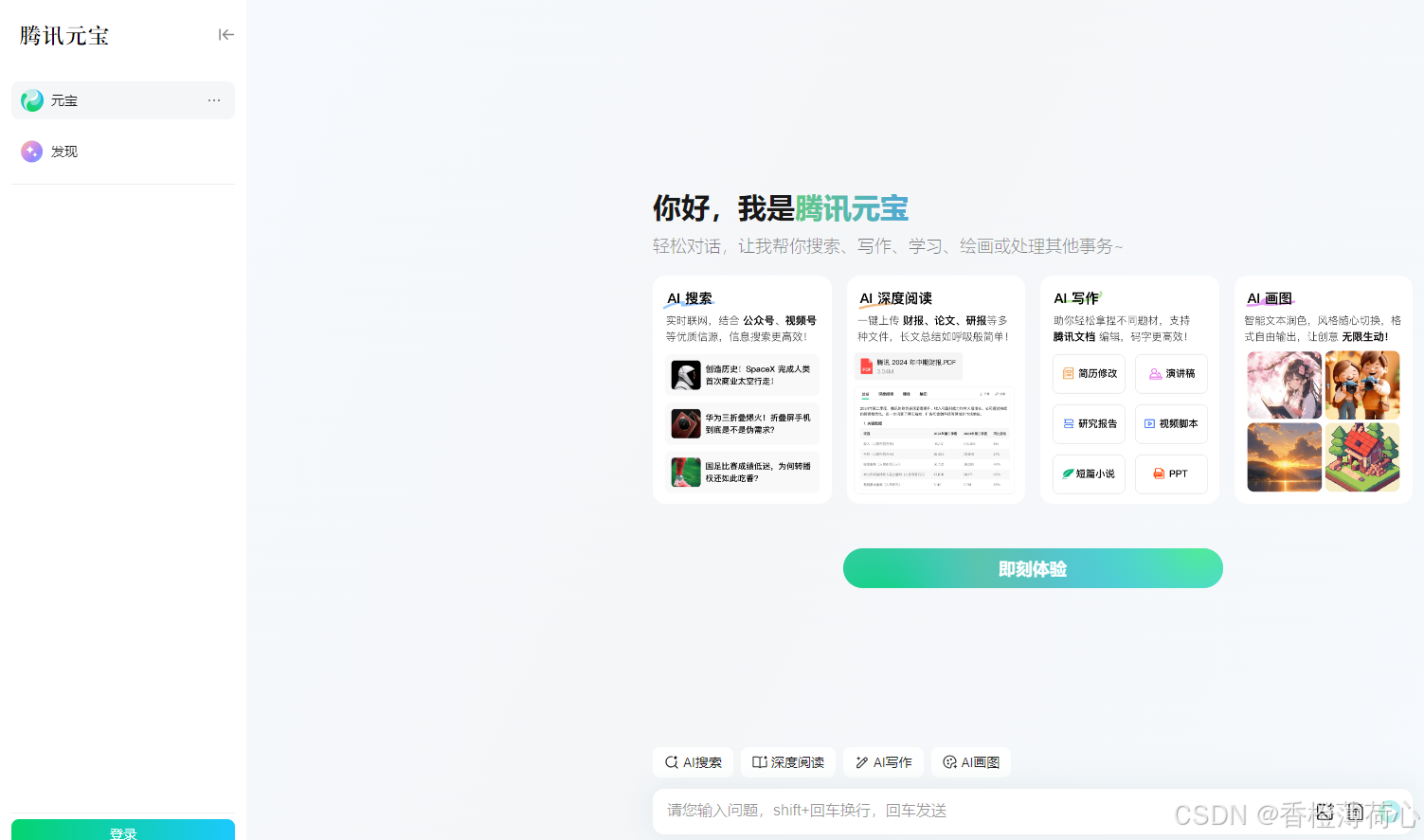The image size is (1424, 840).
Task: Open the 发现 sidebar entry
Action: click(x=123, y=152)
